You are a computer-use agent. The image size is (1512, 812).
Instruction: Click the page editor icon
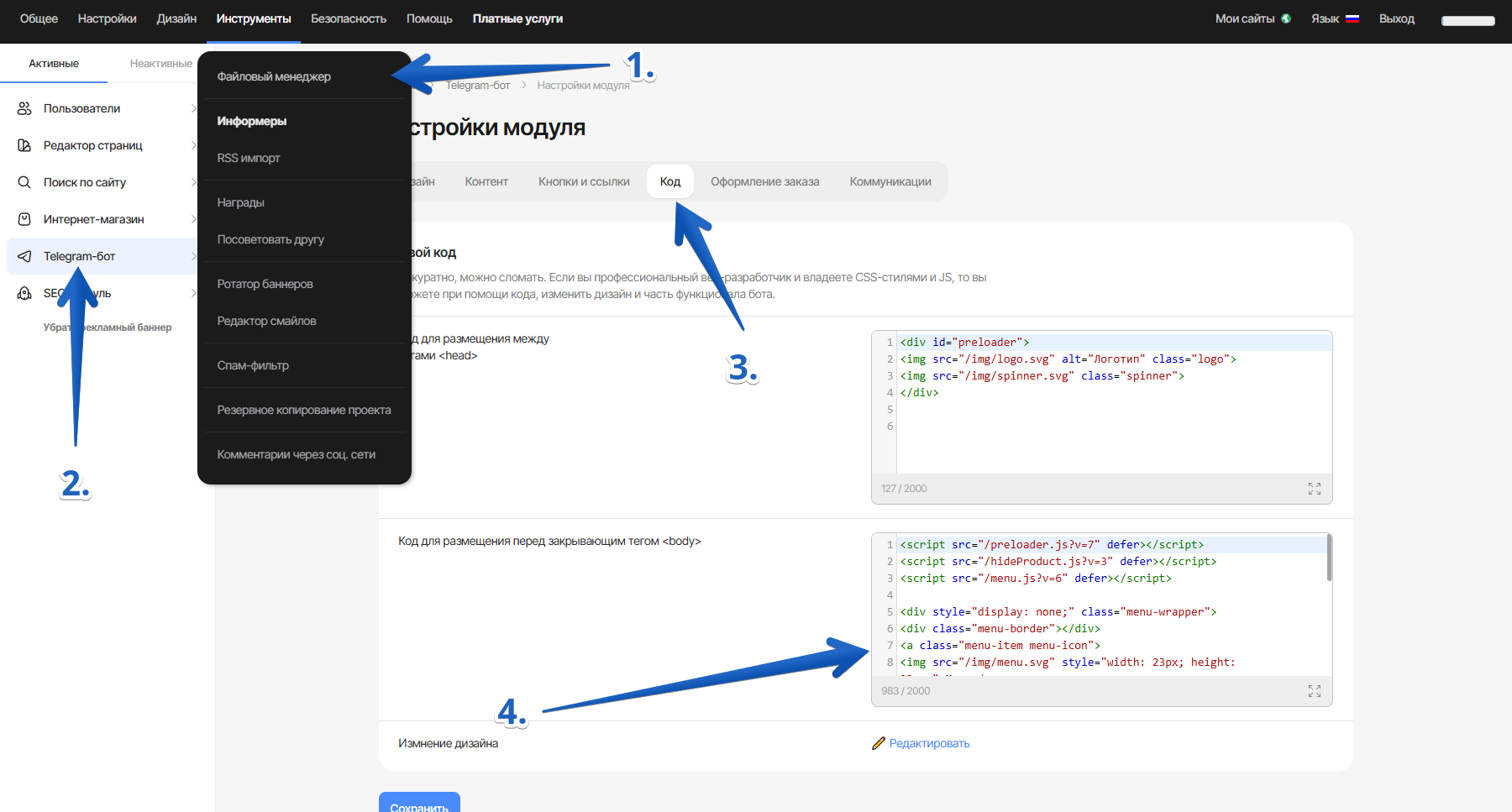pos(24,145)
